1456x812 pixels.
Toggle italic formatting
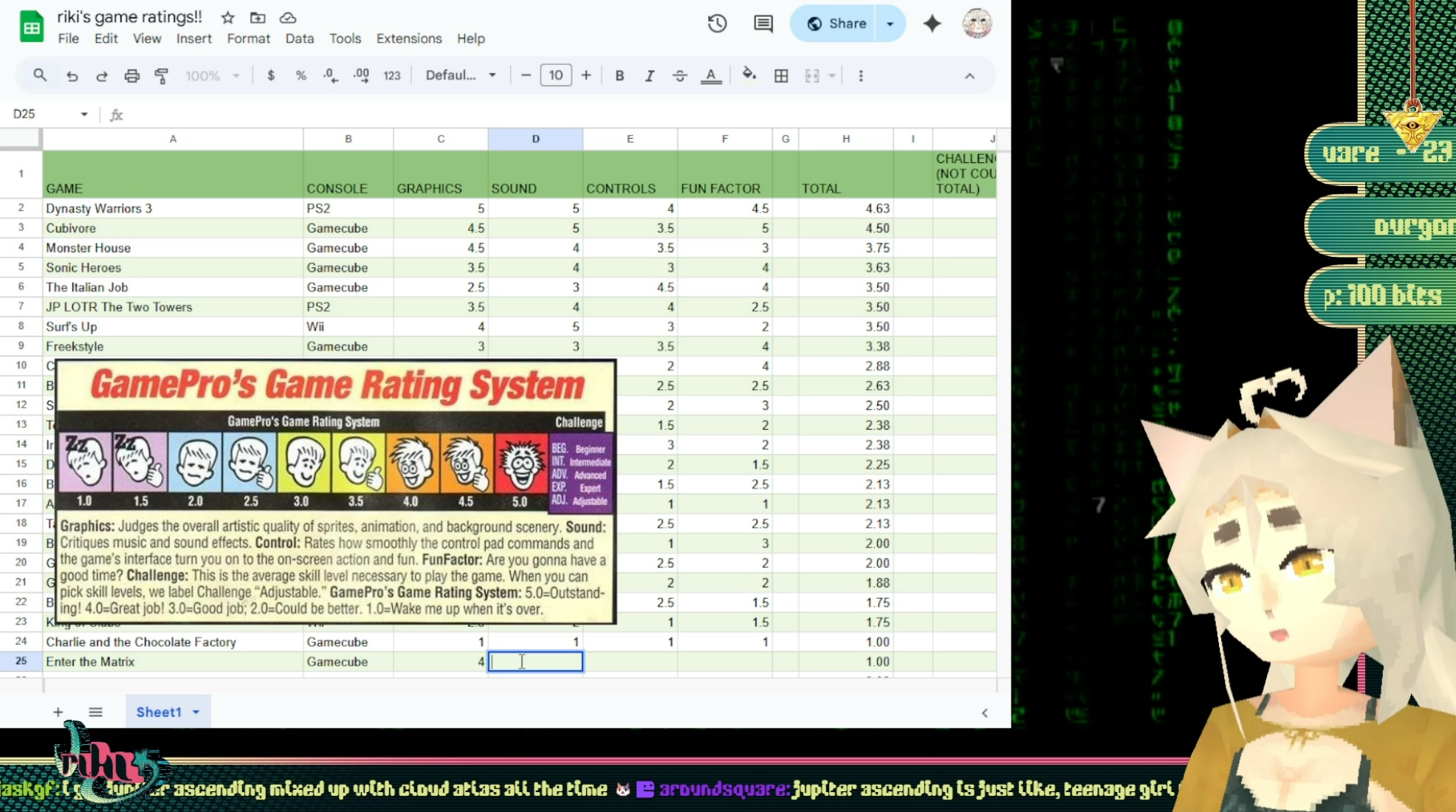click(x=649, y=76)
